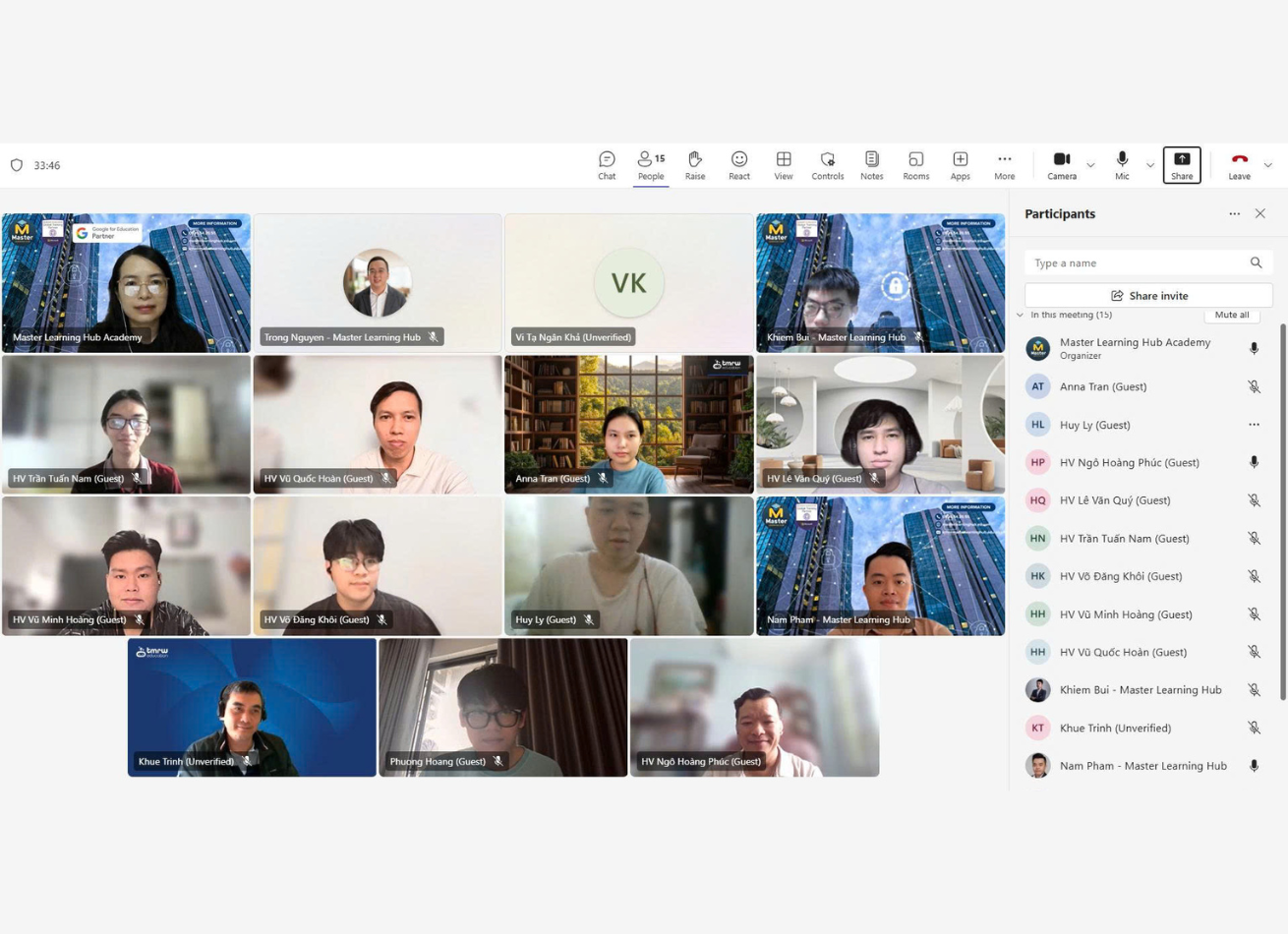Collapse the 'In this meeting' section

(1020, 316)
